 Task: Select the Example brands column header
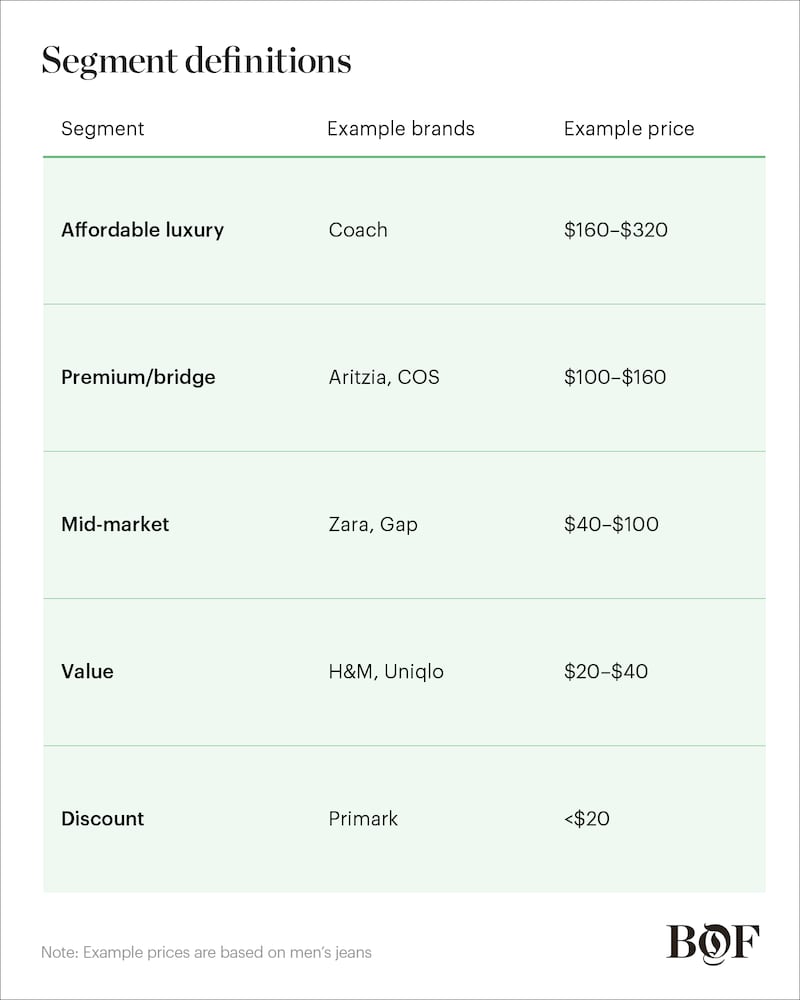pos(400,129)
